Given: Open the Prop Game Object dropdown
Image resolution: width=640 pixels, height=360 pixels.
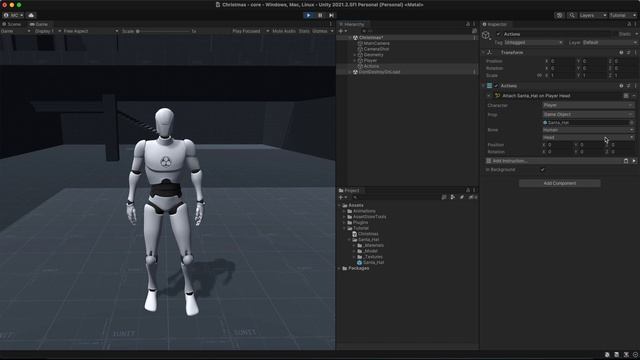Looking at the screenshot, I should click(588, 114).
